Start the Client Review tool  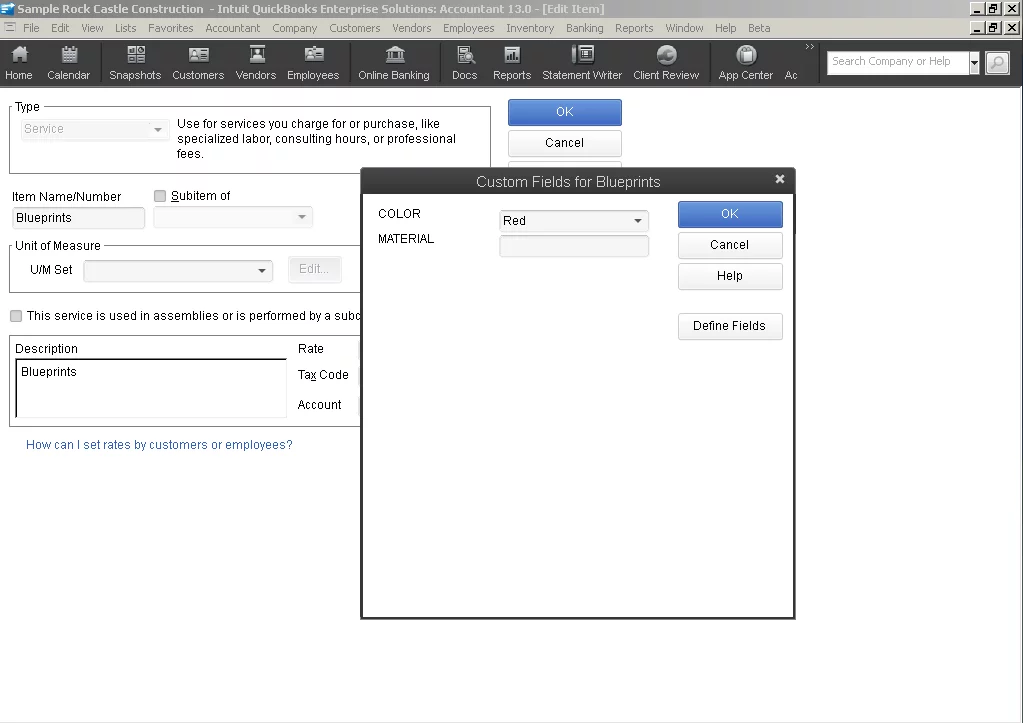pyautogui.click(x=665, y=62)
